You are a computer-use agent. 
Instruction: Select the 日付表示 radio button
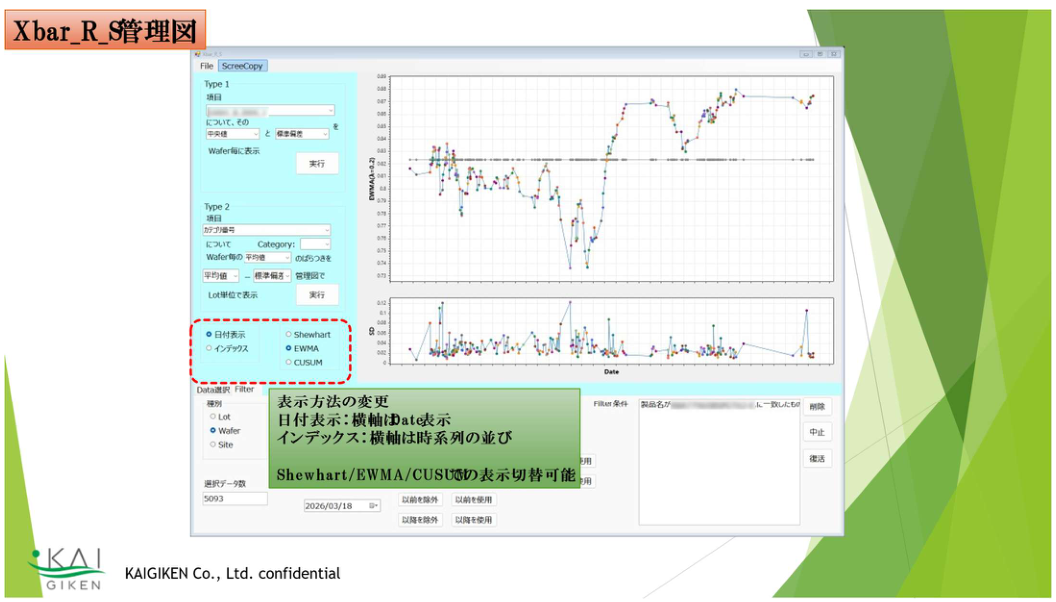[x=209, y=334]
